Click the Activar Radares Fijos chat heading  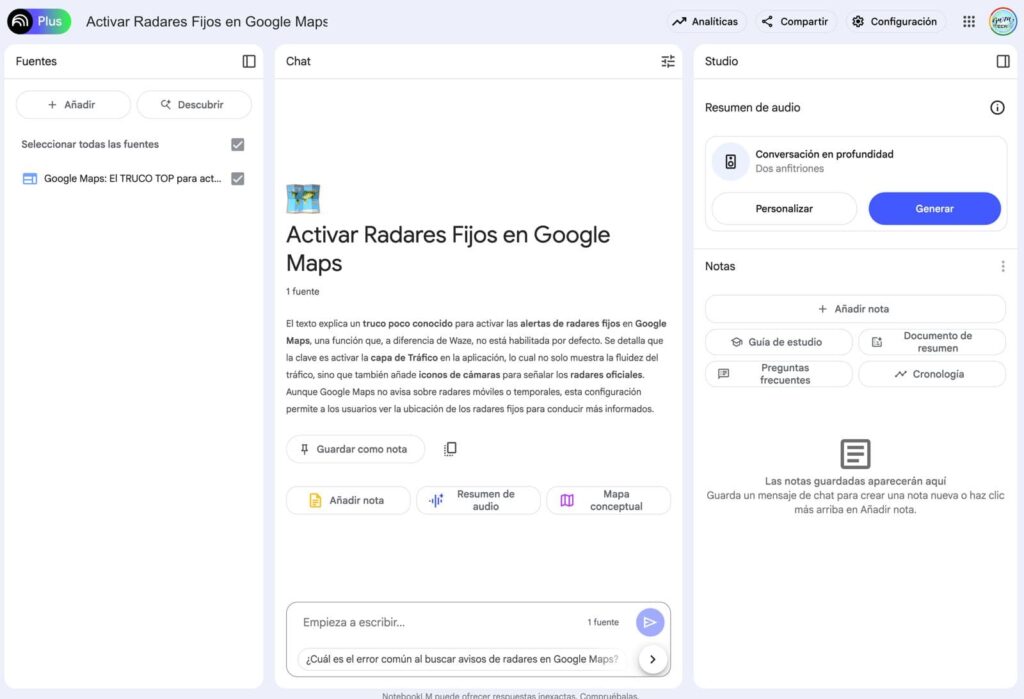[448, 249]
